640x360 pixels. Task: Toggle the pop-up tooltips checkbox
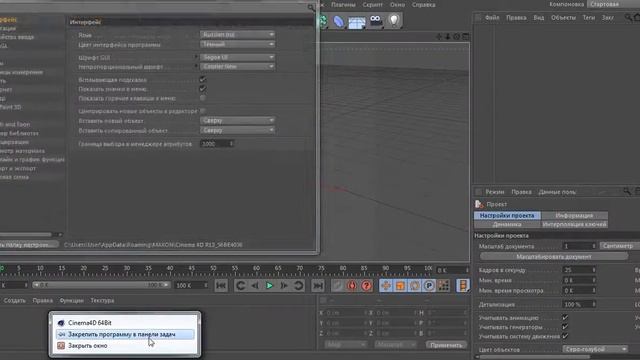[202, 79]
